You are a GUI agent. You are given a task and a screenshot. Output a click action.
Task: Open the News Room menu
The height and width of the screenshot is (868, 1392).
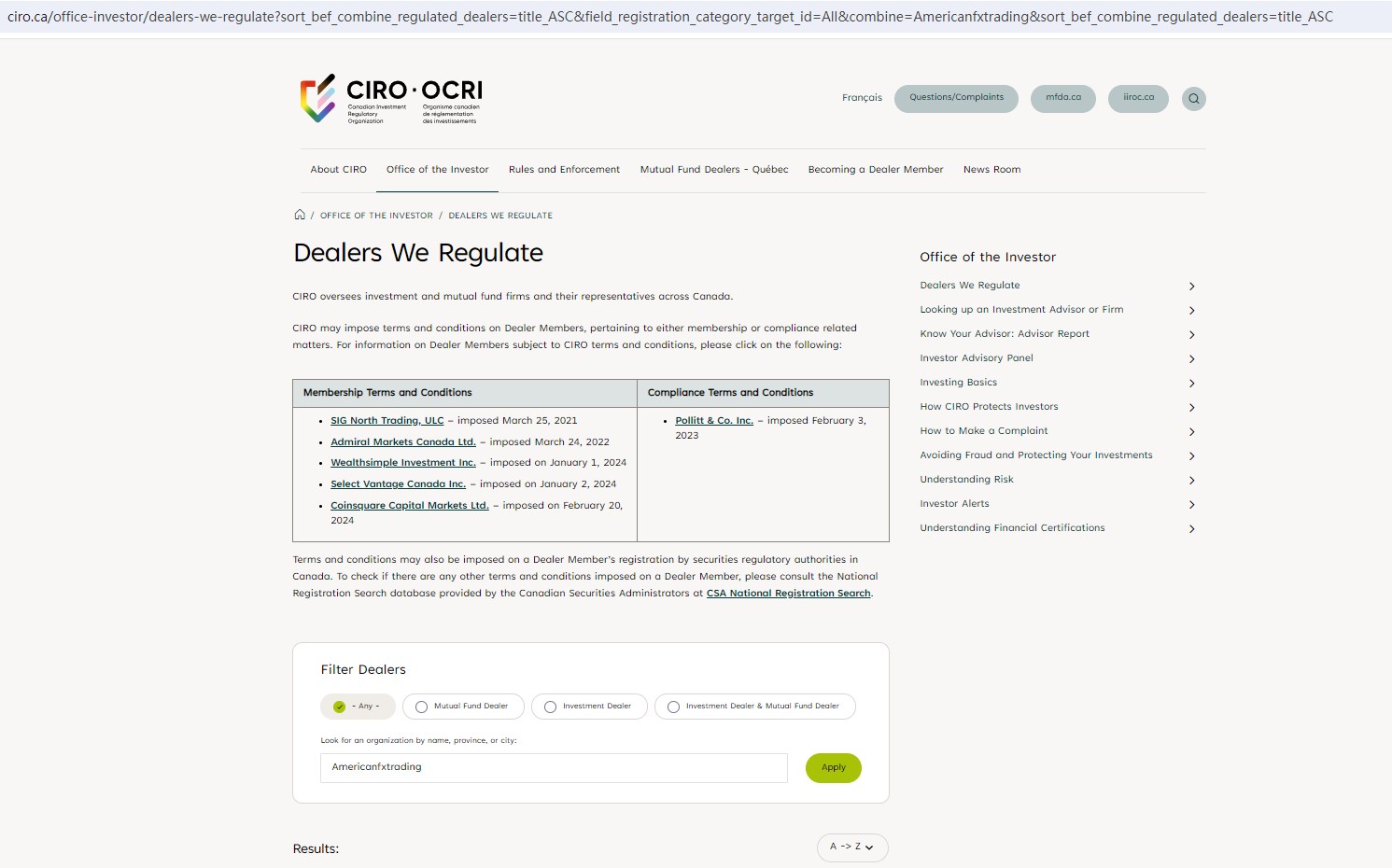point(991,170)
